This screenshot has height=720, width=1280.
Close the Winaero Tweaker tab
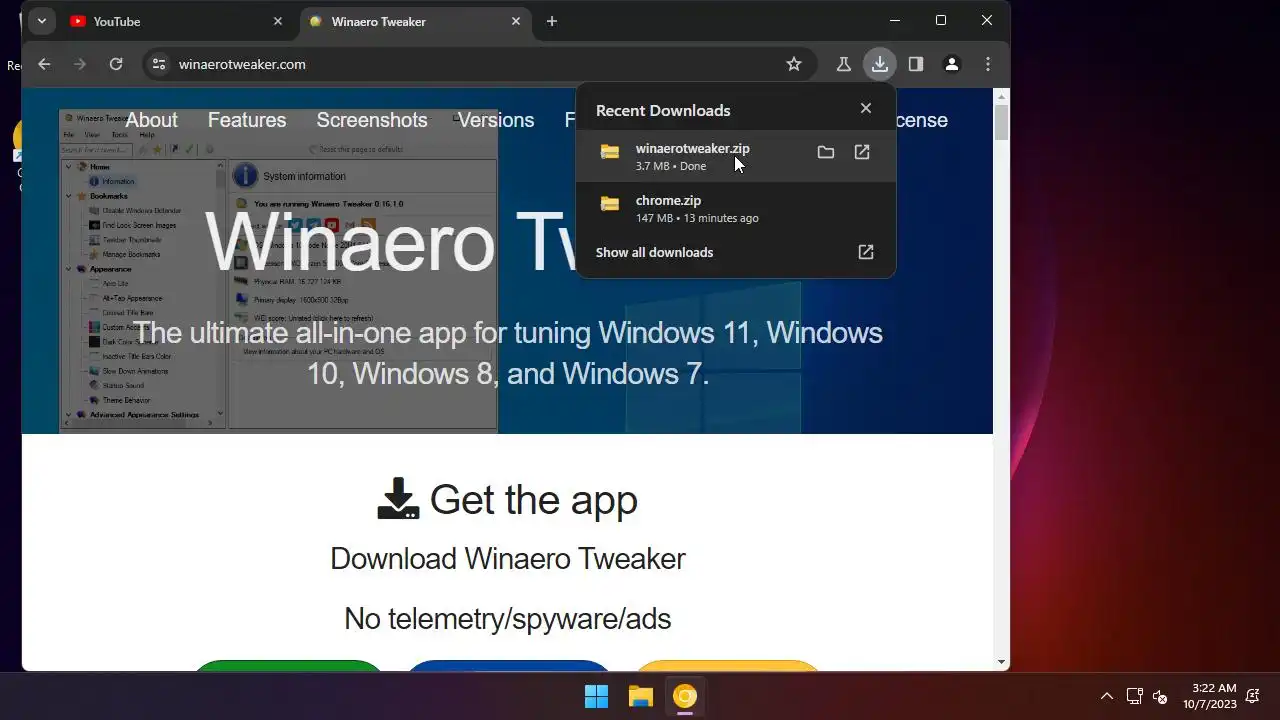(x=516, y=21)
